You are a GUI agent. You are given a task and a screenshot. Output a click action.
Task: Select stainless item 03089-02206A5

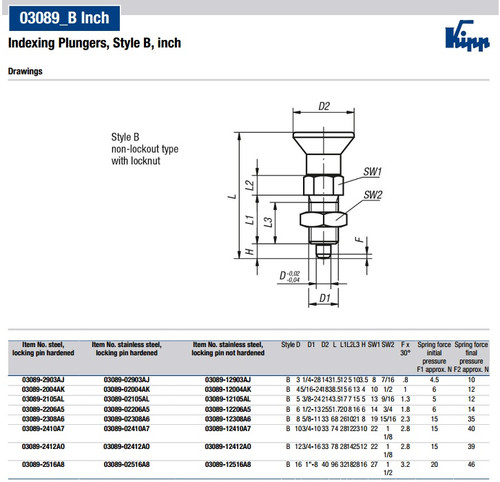127,409
